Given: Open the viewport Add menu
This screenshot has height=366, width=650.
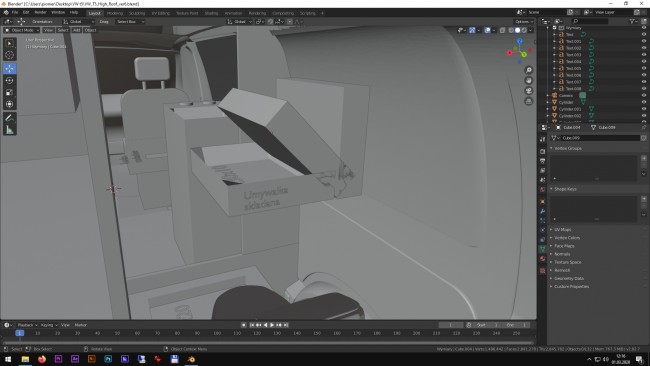Looking at the screenshot, I should [x=77, y=30].
